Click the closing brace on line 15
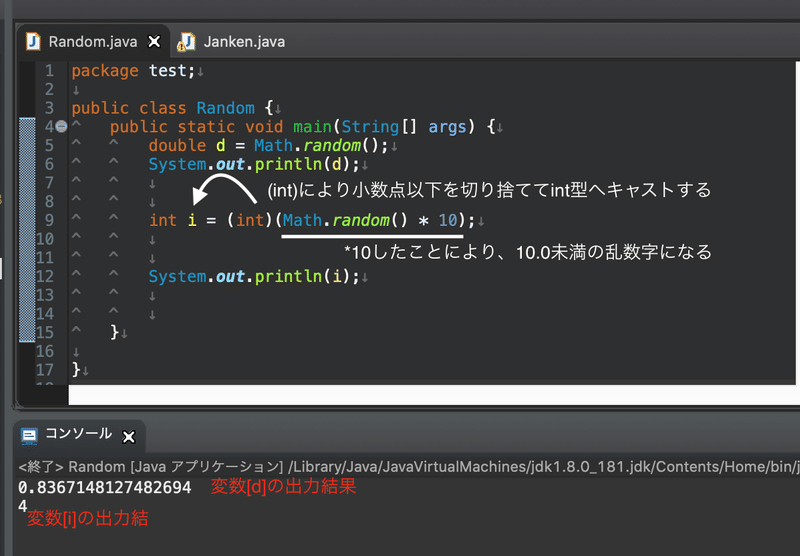Image resolution: width=800 pixels, height=556 pixels. tap(115, 332)
